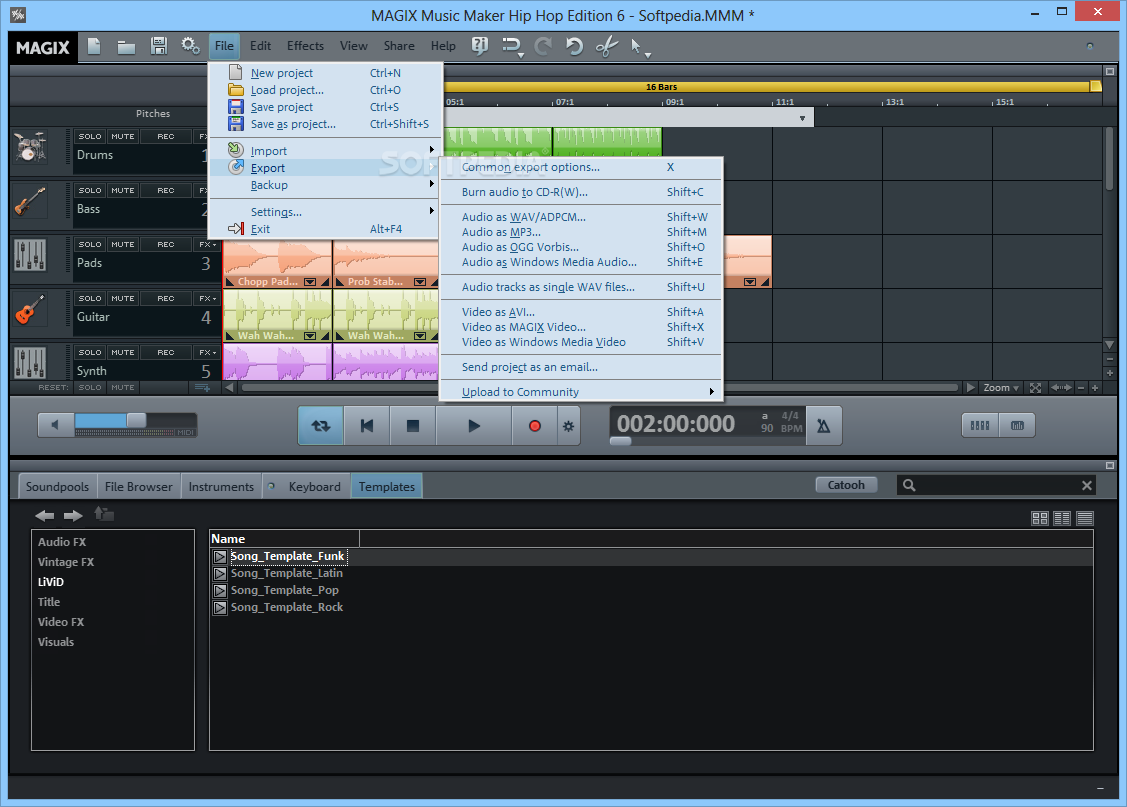Arm REC on the Guitar track
This screenshot has width=1127, height=807.
coord(166,298)
